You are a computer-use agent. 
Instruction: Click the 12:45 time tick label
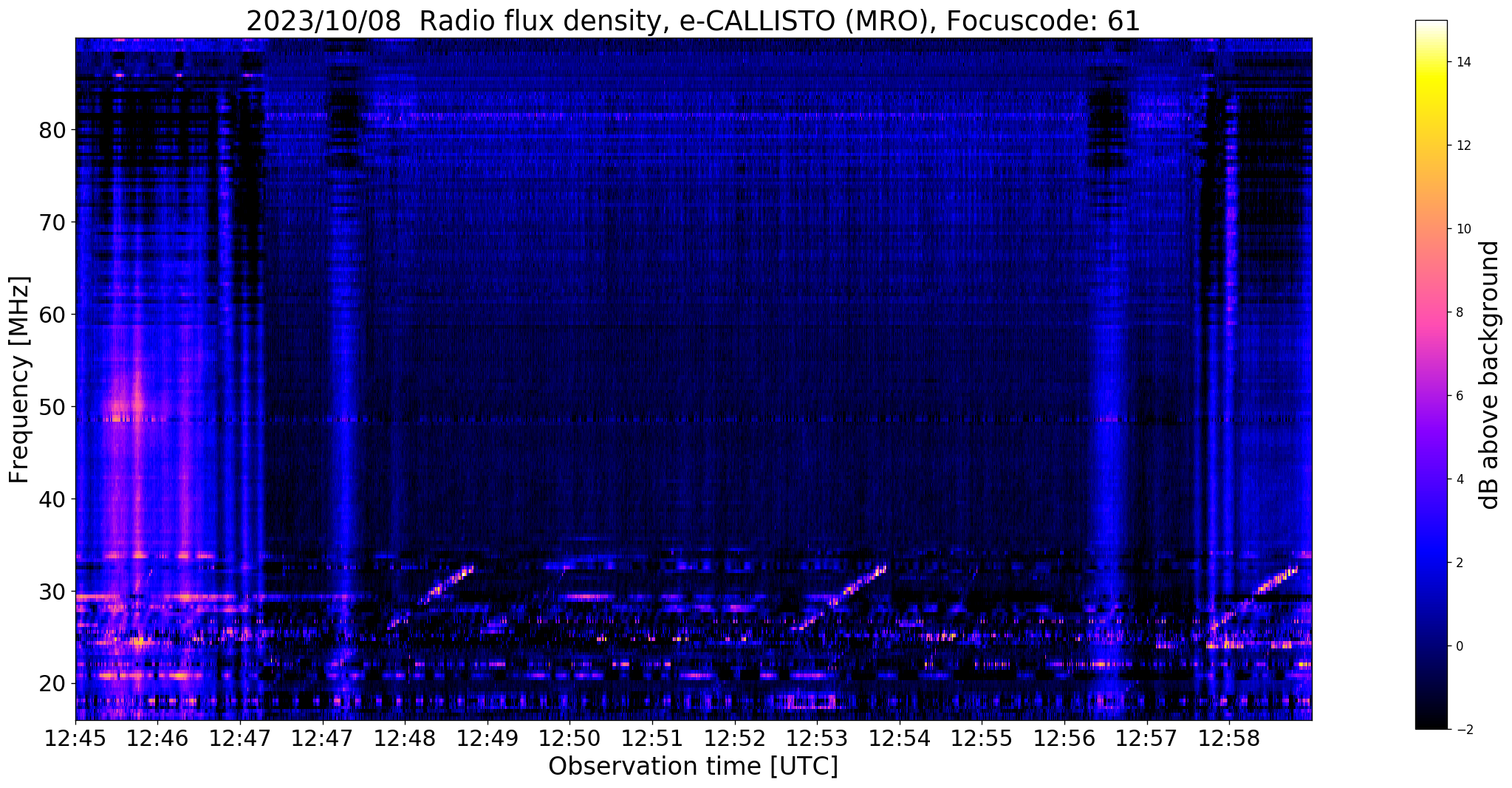75,738
